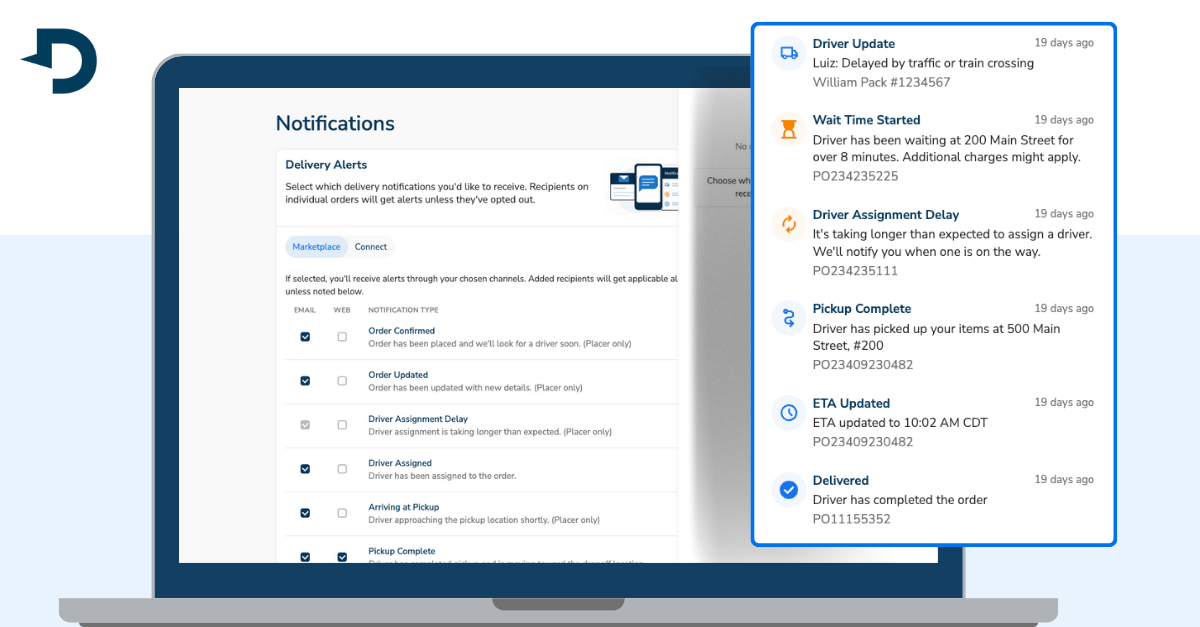The width and height of the screenshot is (1200, 627).
Task: Click the Pickup Complete route icon
Action: click(789, 318)
